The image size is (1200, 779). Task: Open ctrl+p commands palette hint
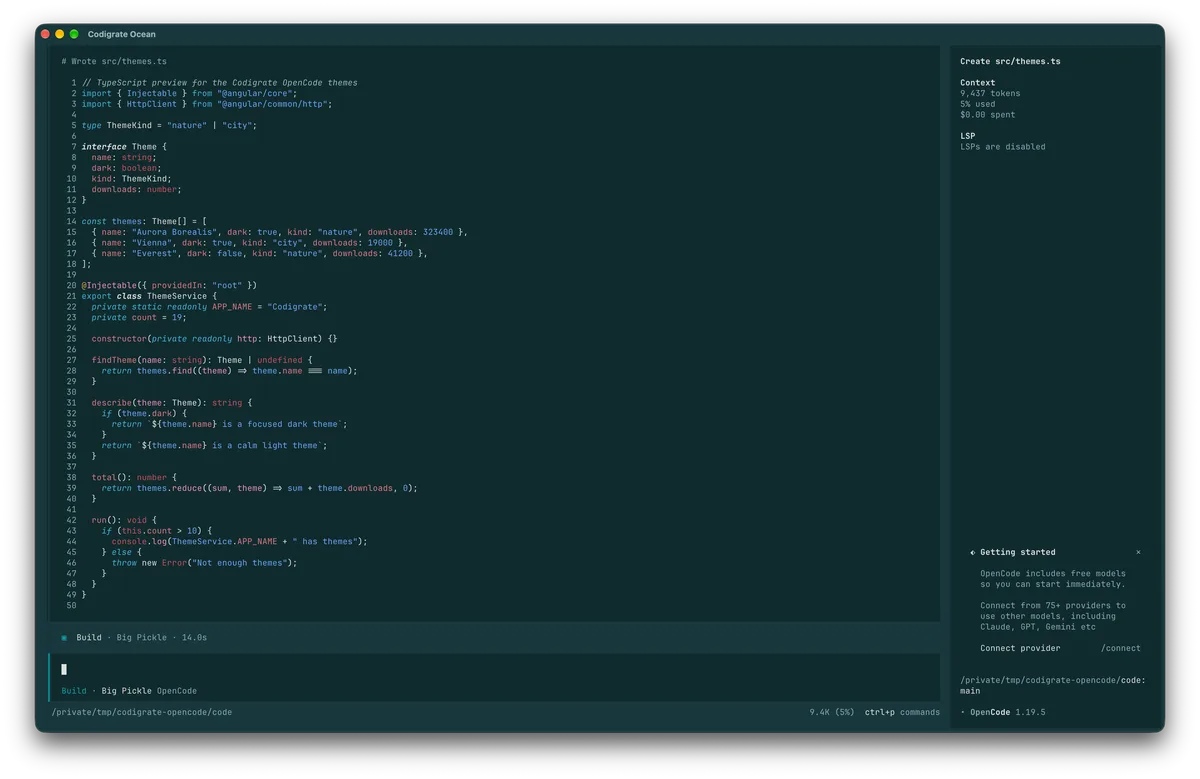pos(902,712)
